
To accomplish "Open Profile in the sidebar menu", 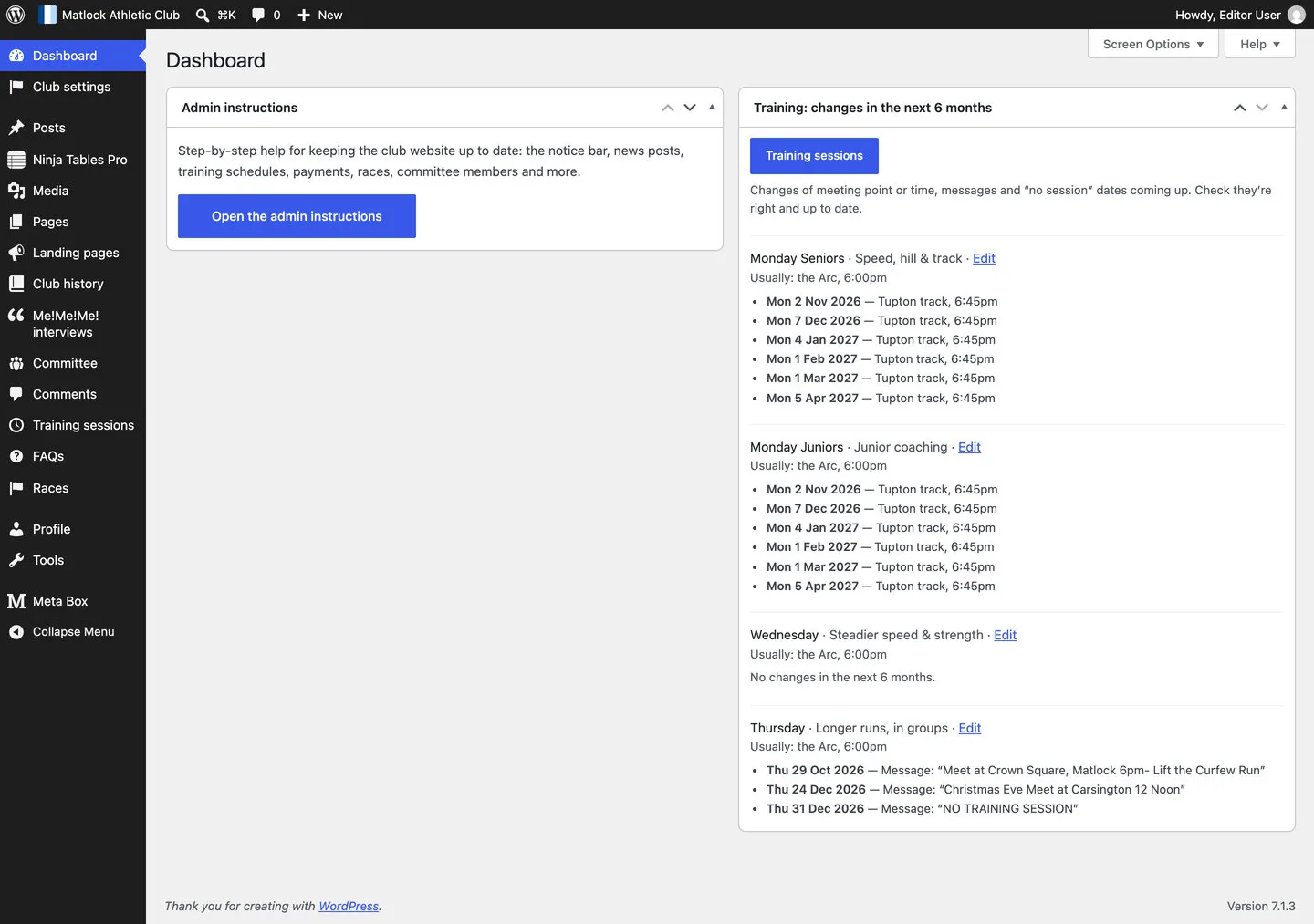I will (x=73, y=529).
